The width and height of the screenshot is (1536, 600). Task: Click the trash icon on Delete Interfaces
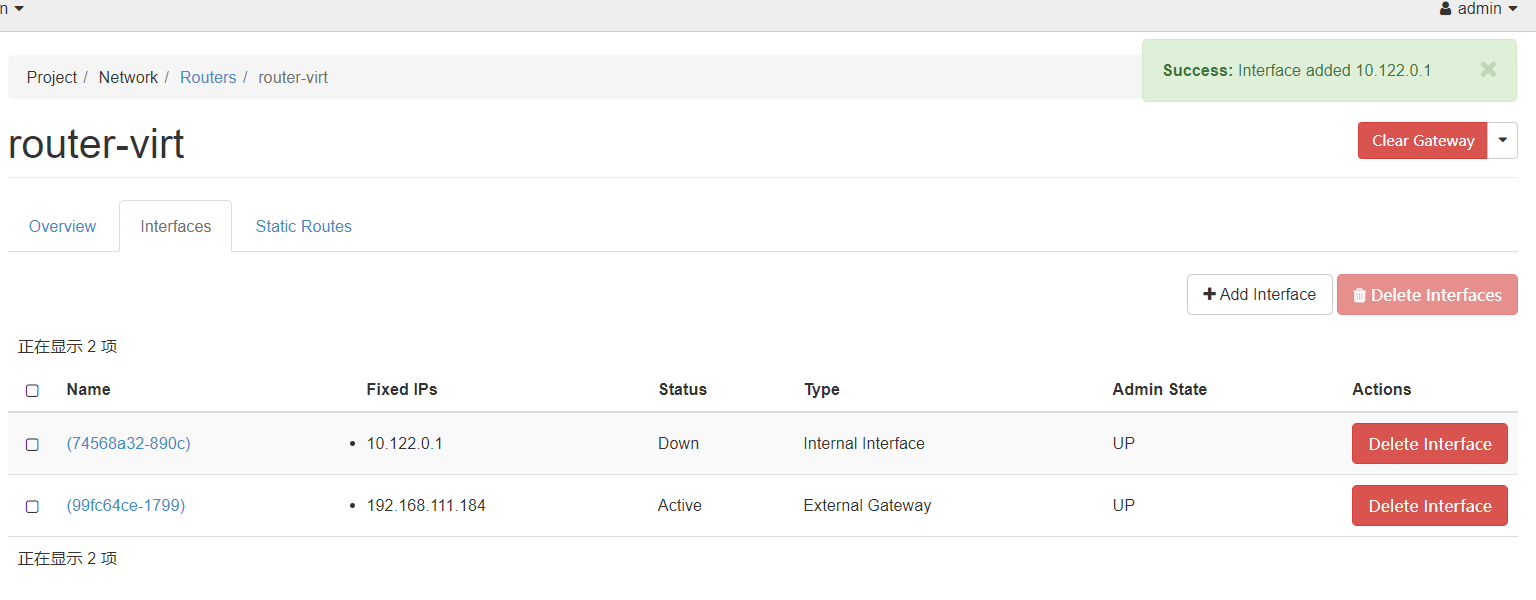pyautogui.click(x=1359, y=295)
